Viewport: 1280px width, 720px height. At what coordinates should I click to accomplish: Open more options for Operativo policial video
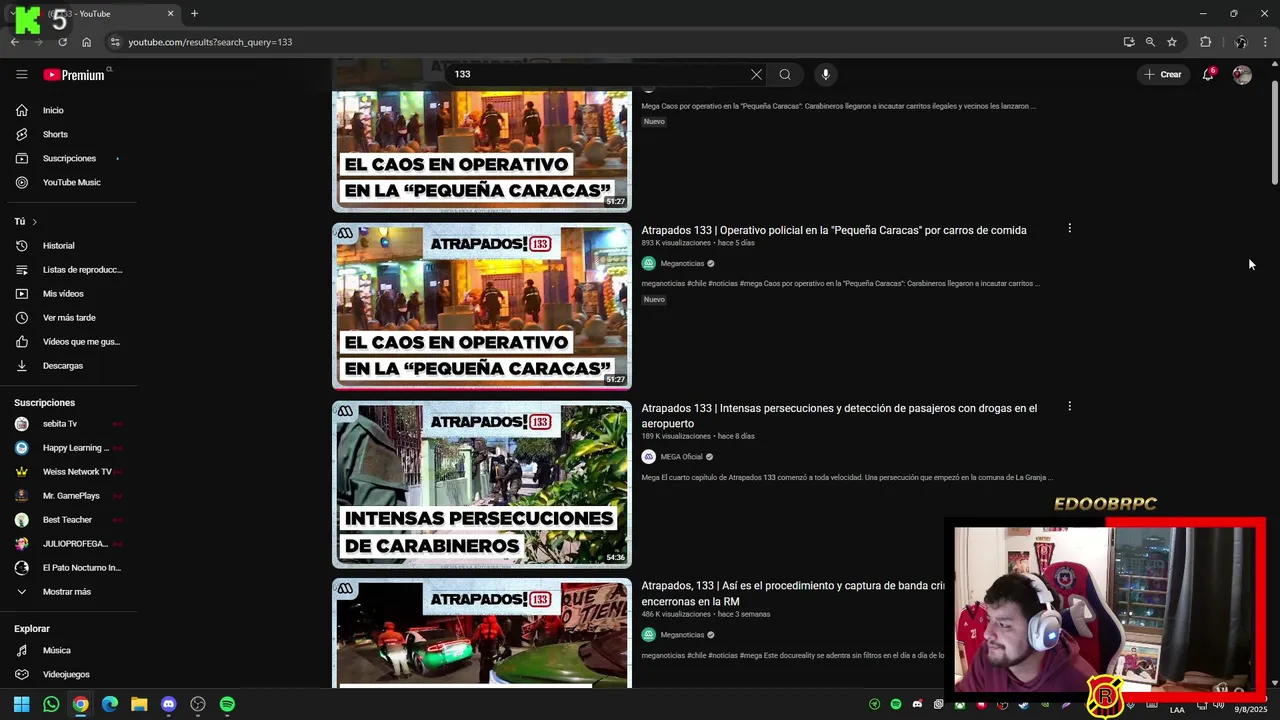click(x=1069, y=228)
